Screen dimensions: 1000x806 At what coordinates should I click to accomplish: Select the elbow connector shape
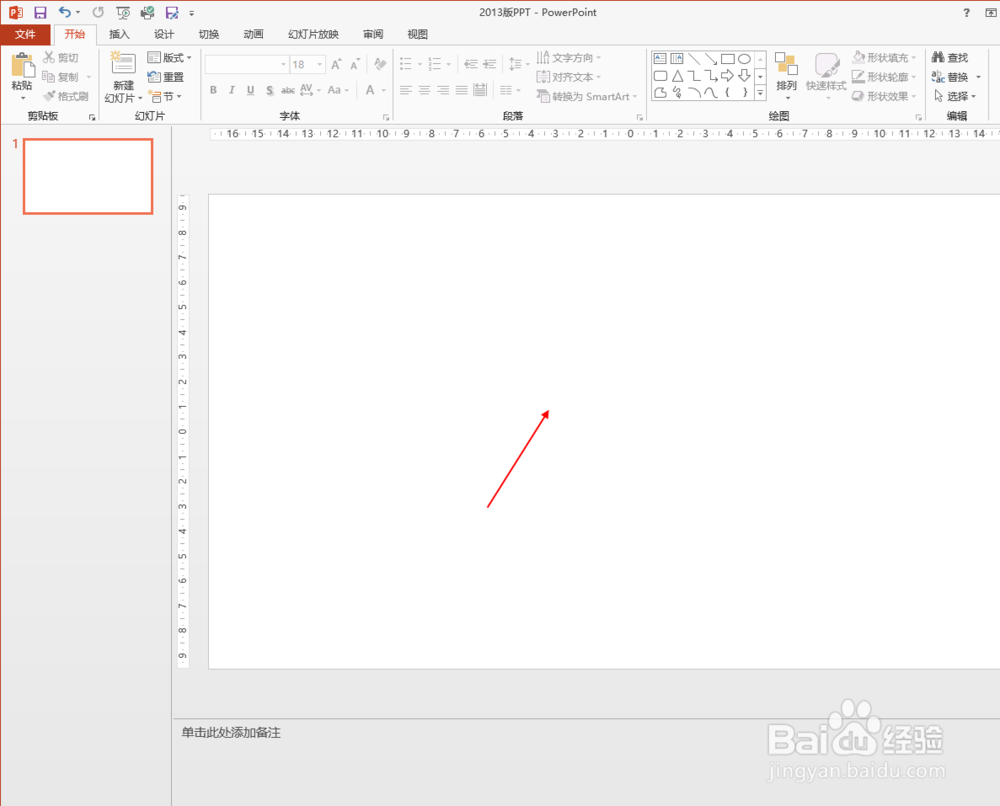click(694, 76)
